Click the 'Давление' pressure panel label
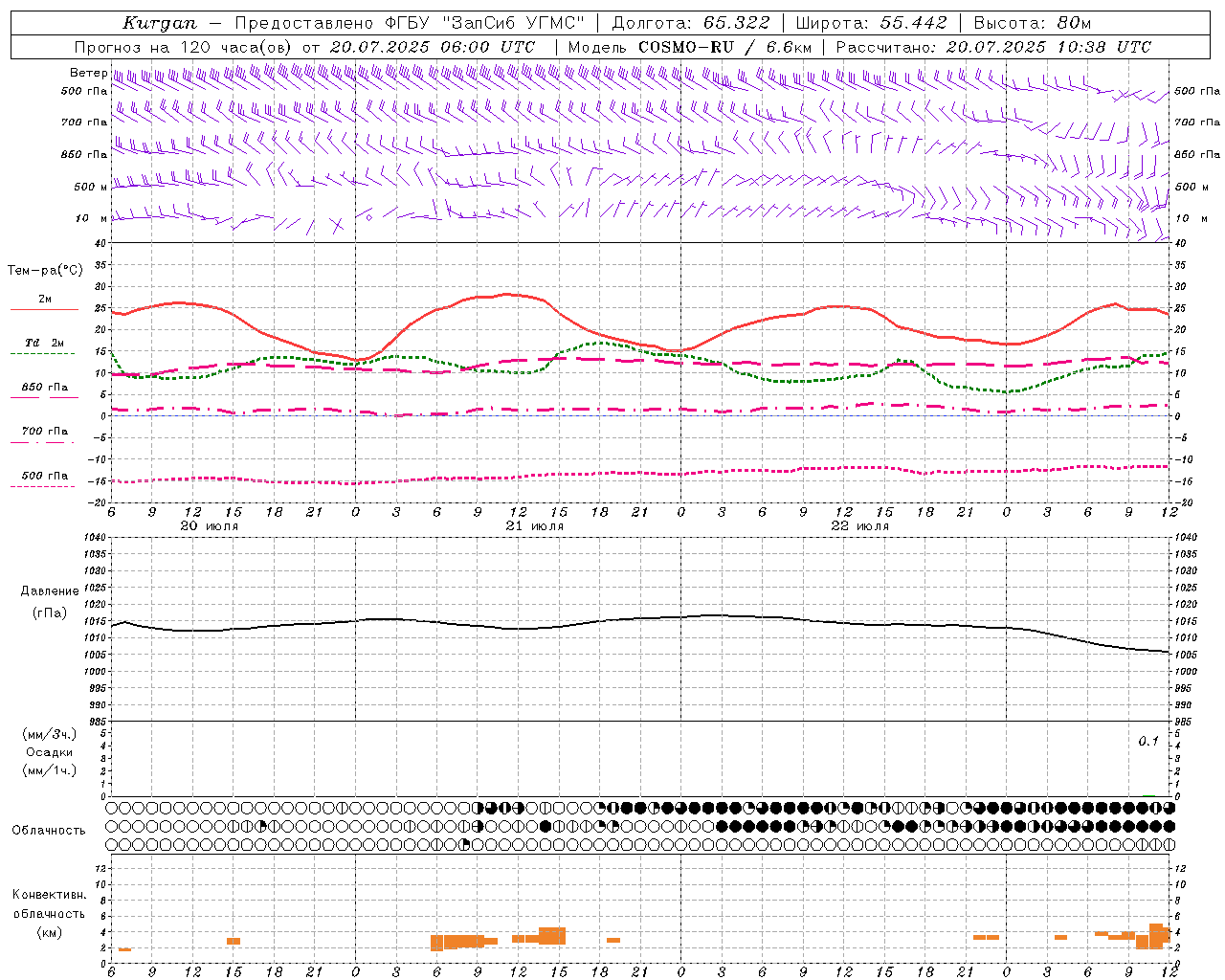The image size is (1225, 980). point(50,591)
